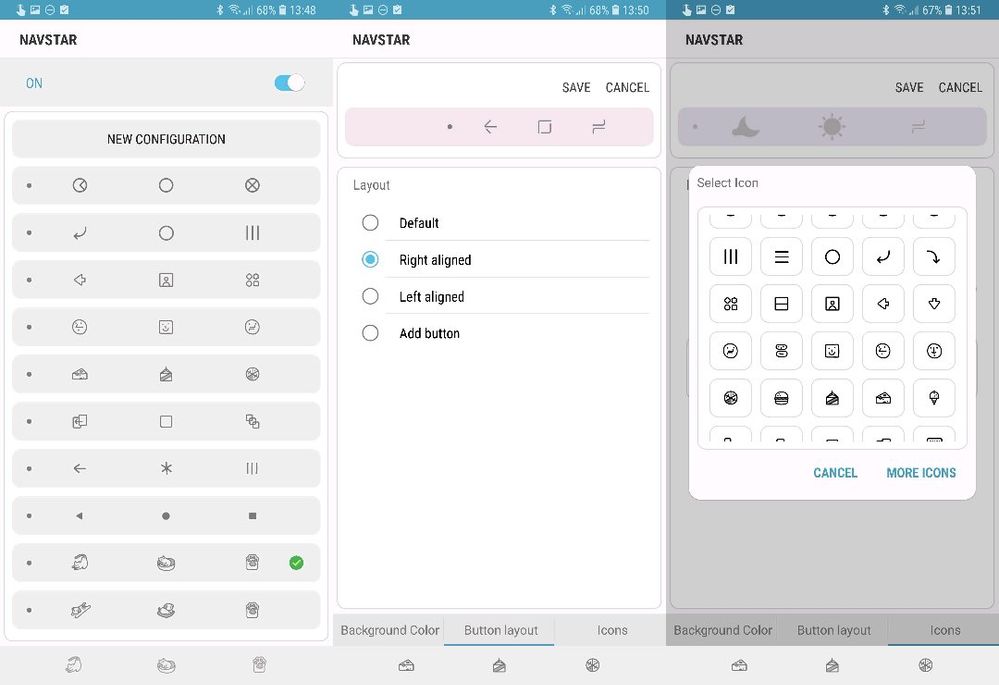Tap pizza icon in Button layout screen navigation bar

(593, 665)
